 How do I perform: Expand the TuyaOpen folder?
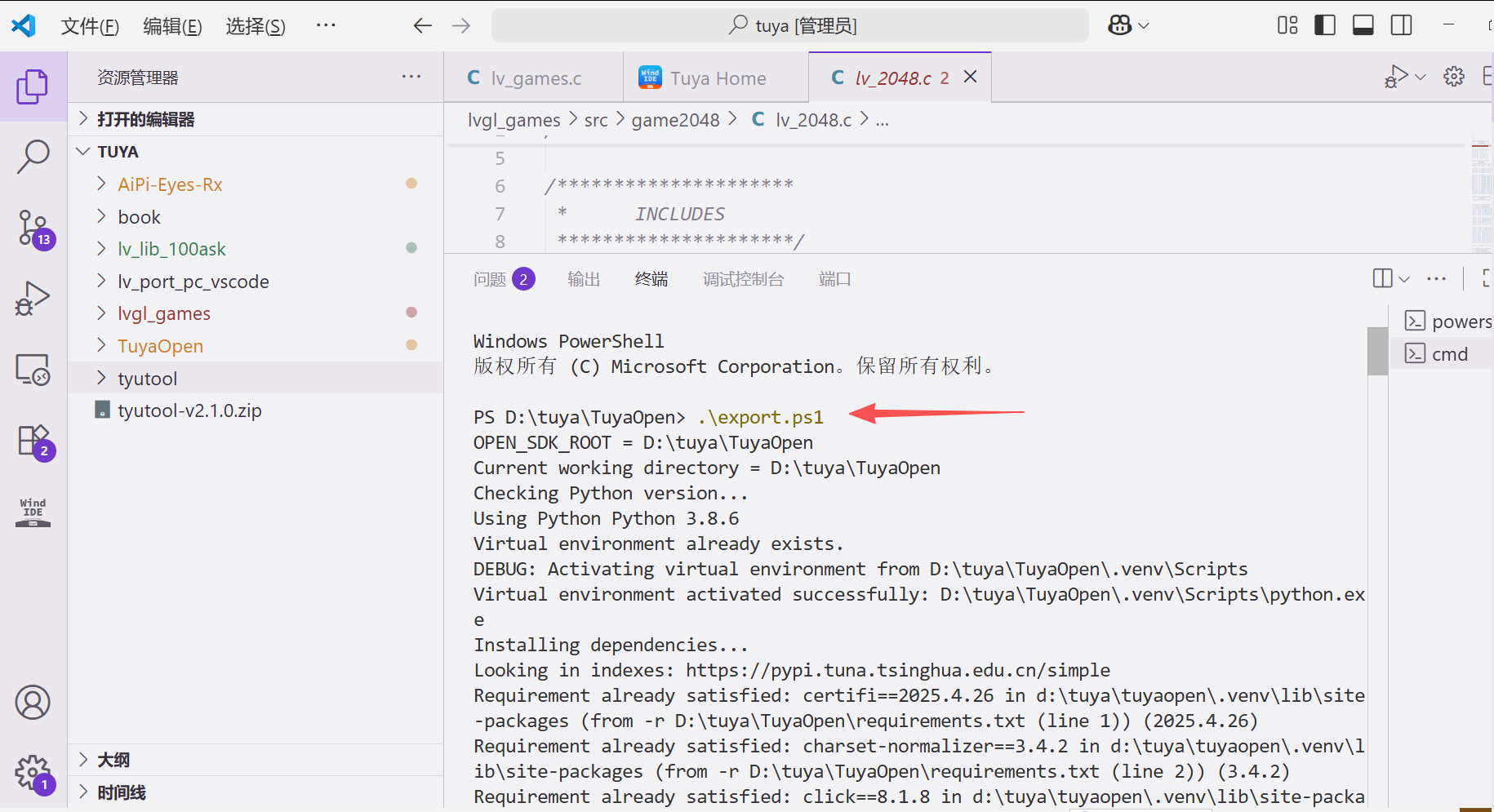256,346
